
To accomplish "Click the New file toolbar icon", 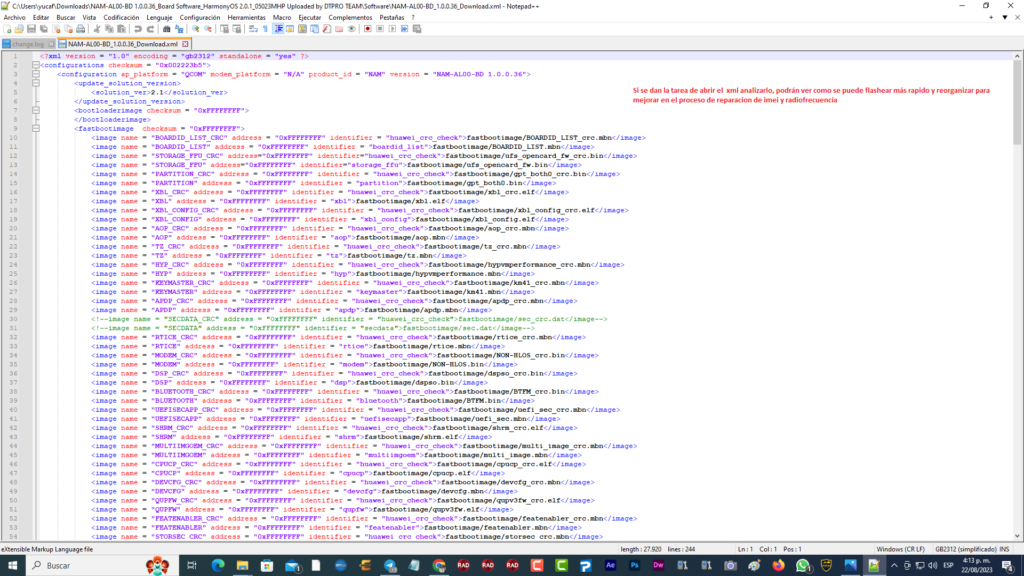I will 7,30.
